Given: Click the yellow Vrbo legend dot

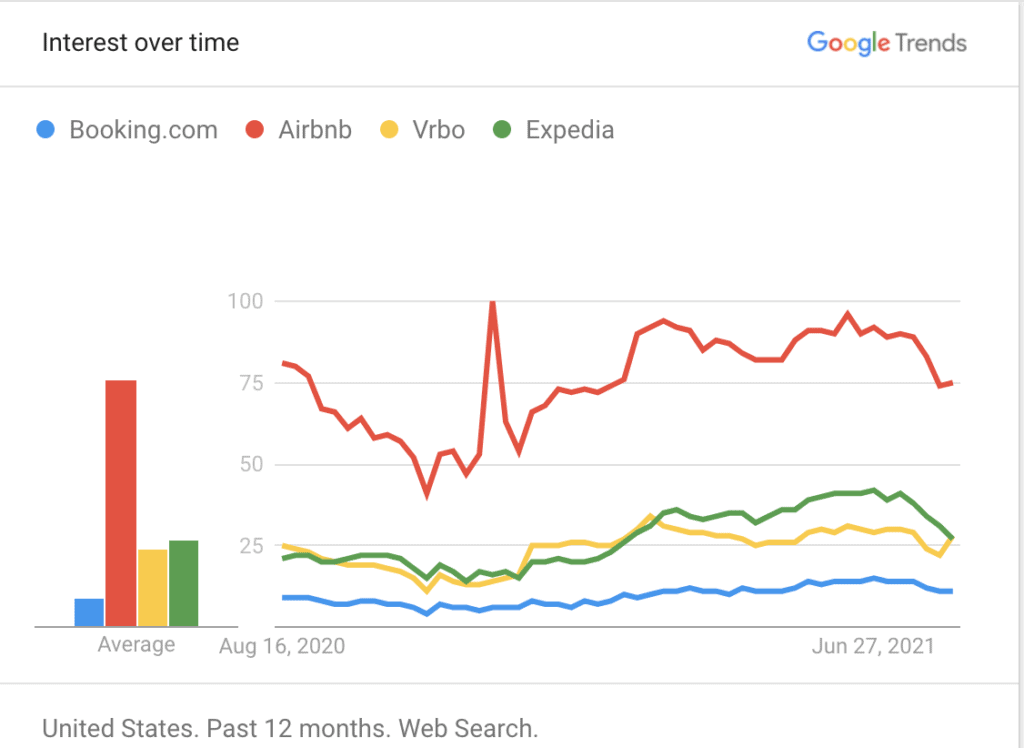Looking at the screenshot, I should pyautogui.click(x=389, y=129).
